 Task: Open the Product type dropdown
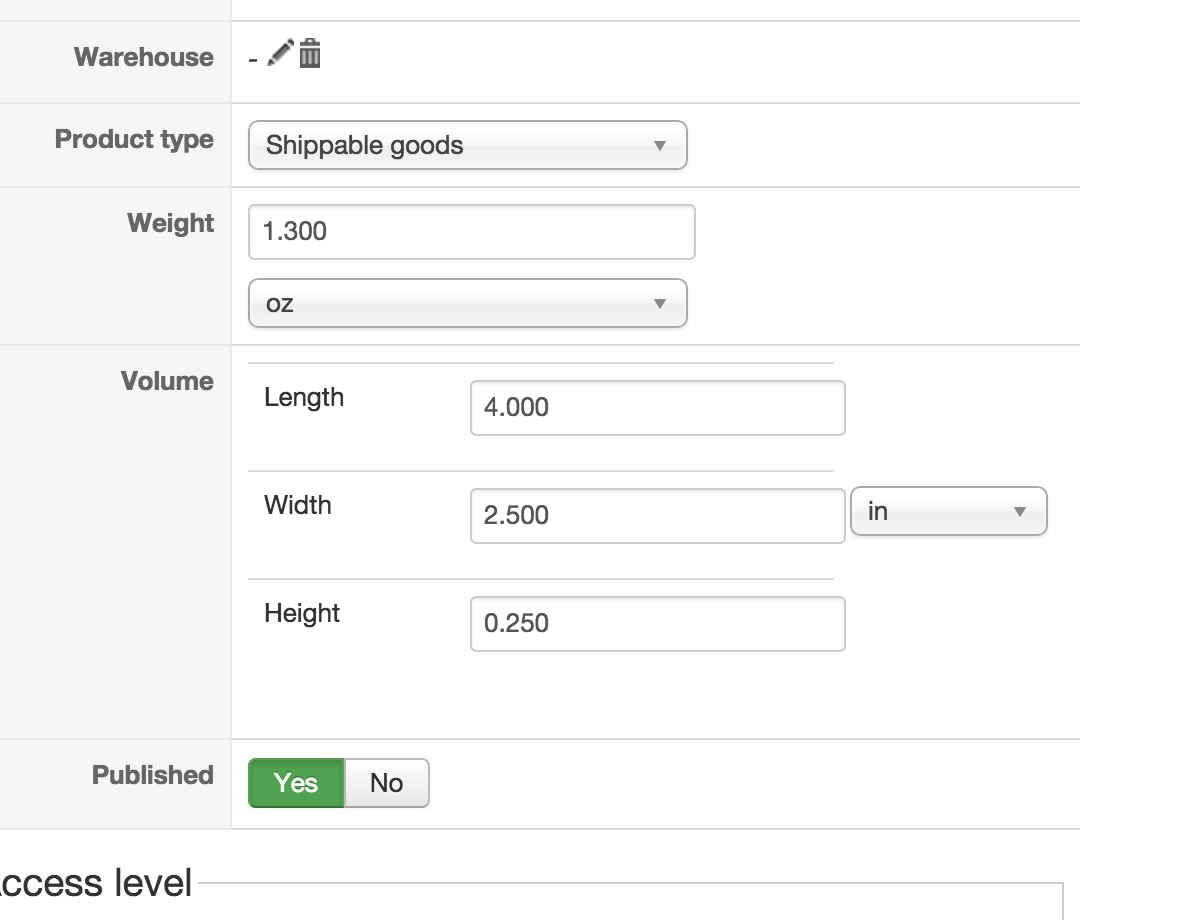(467, 146)
